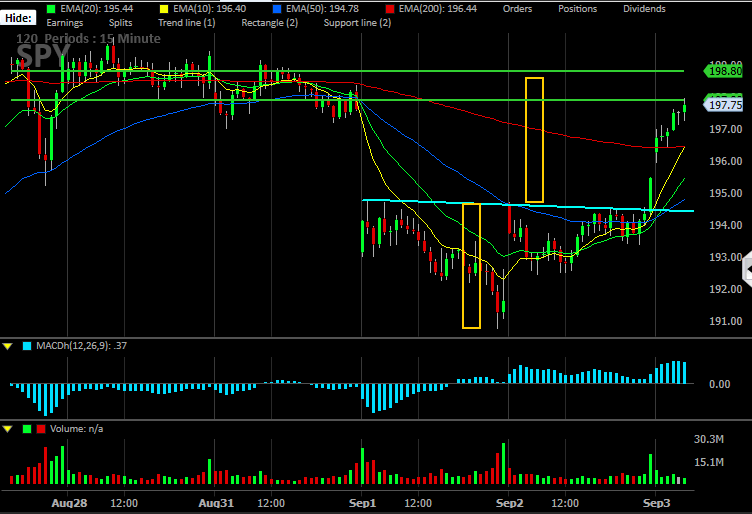
Task: Open the MACDh(12,26,9) indicator label
Action: pos(82,346)
